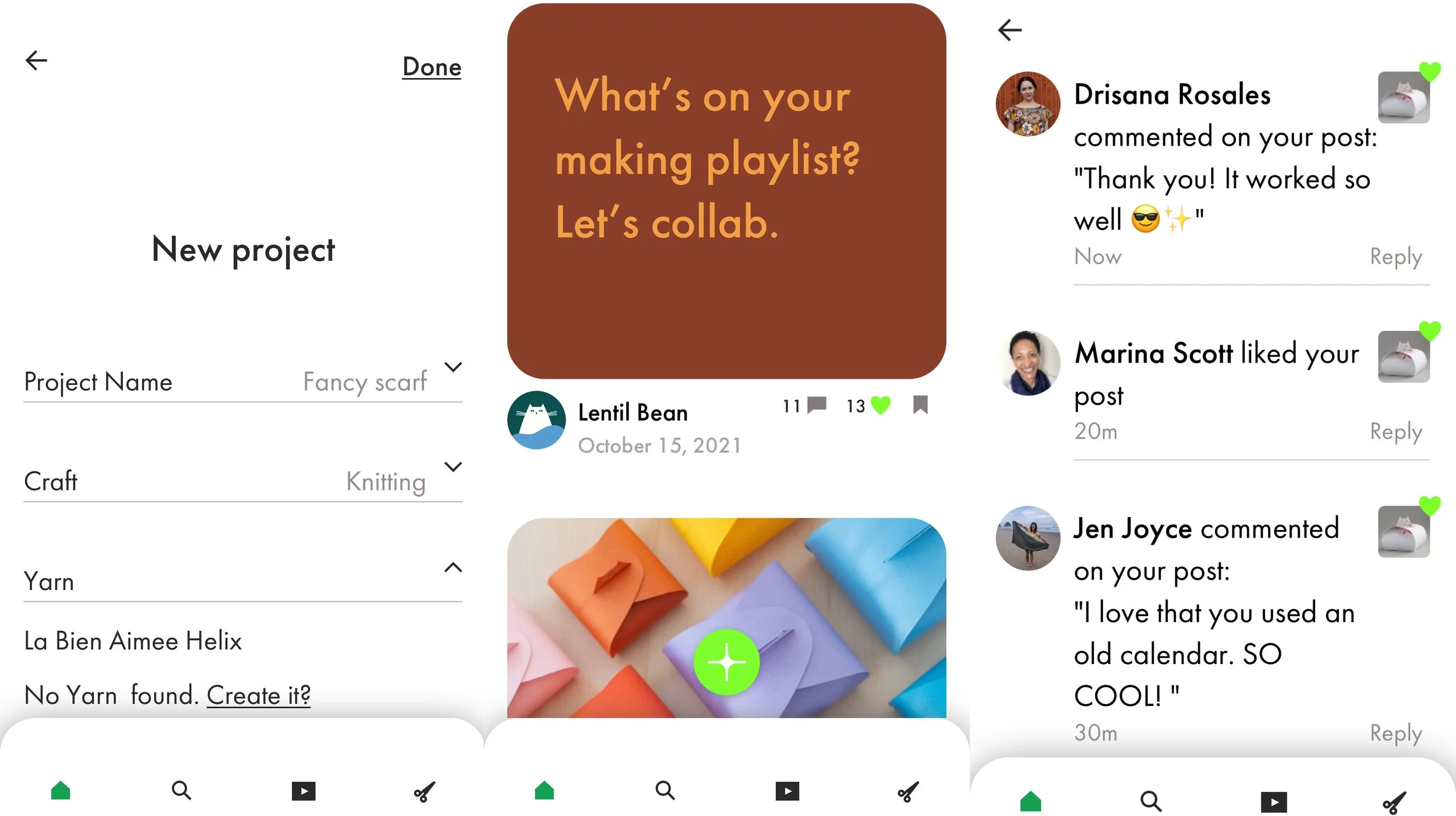Open scissors craft icon in middle screen nav
The image size is (1456, 816).
[x=908, y=792]
